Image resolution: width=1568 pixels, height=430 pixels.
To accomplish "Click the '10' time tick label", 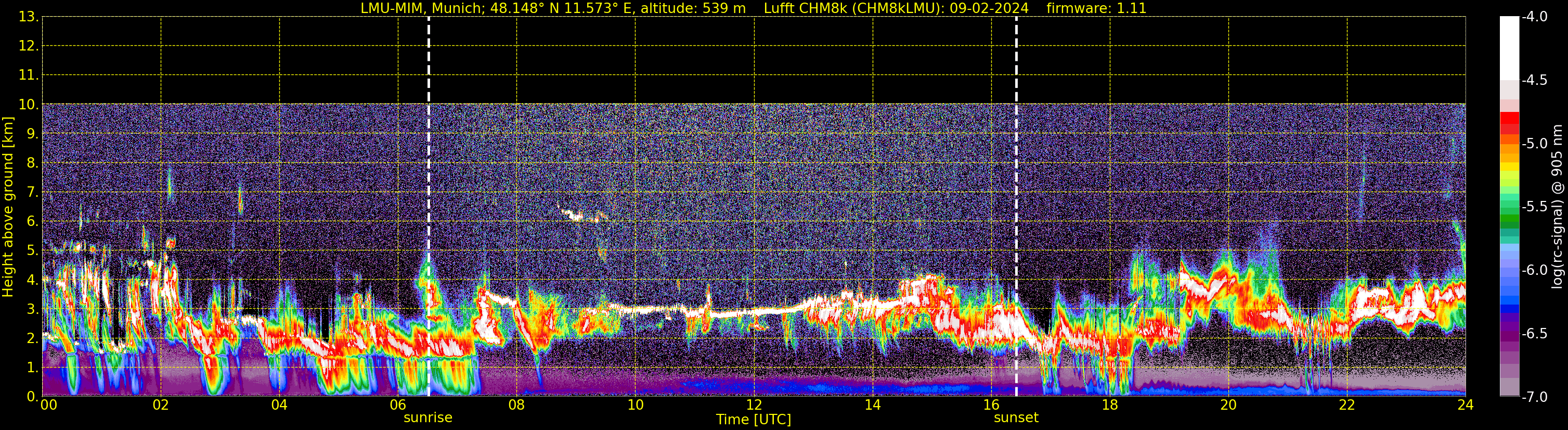I will coord(636,405).
